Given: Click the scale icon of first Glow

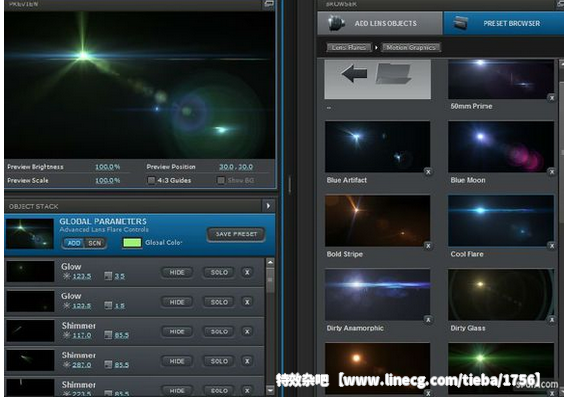Looking at the screenshot, I should click(x=108, y=276).
